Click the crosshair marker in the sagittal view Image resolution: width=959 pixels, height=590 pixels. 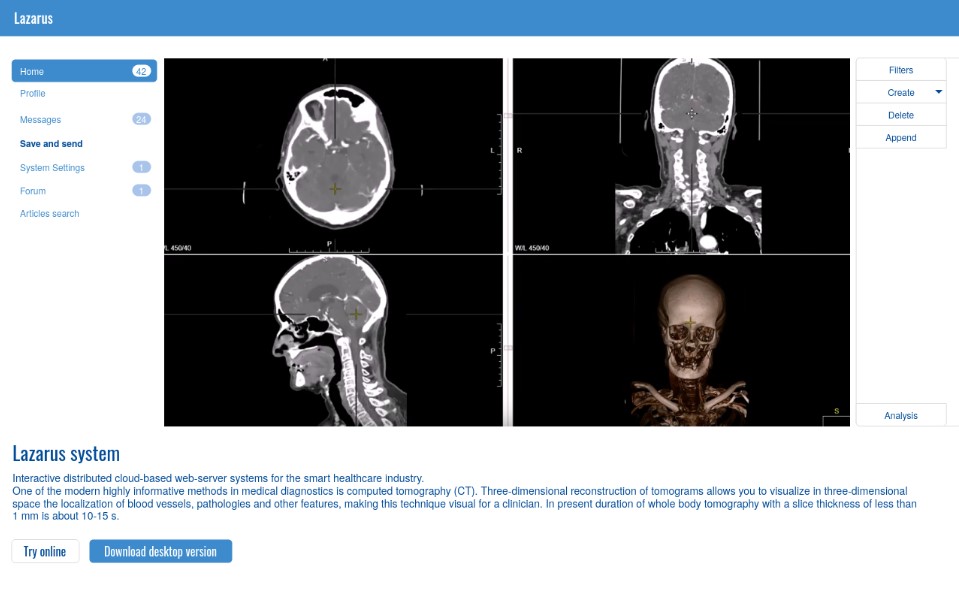(x=356, y=314)
